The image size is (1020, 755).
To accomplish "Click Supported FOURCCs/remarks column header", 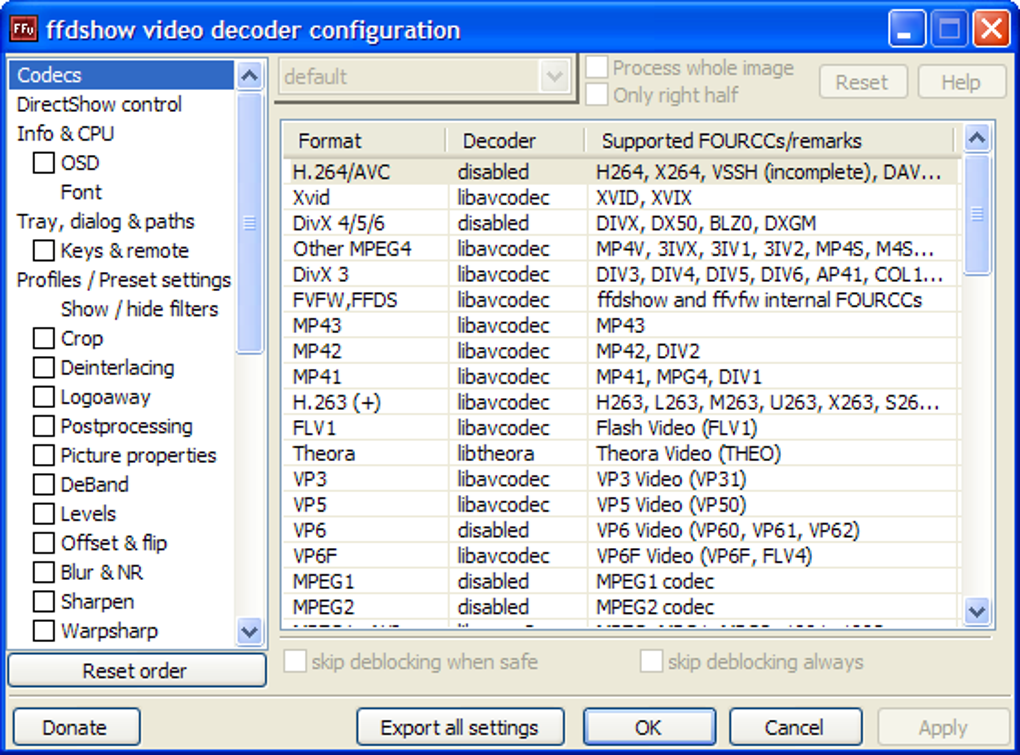I will click(x=770, y=141).
